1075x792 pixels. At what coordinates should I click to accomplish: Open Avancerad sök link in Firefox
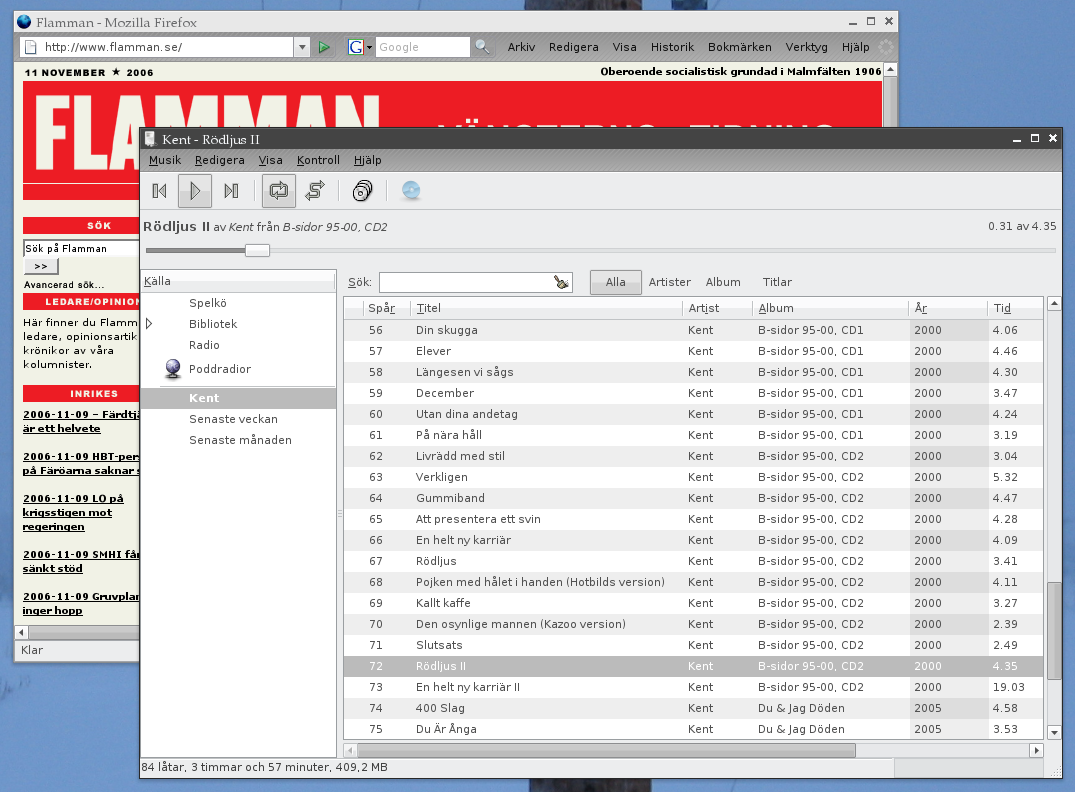click(x=64, y=285)
